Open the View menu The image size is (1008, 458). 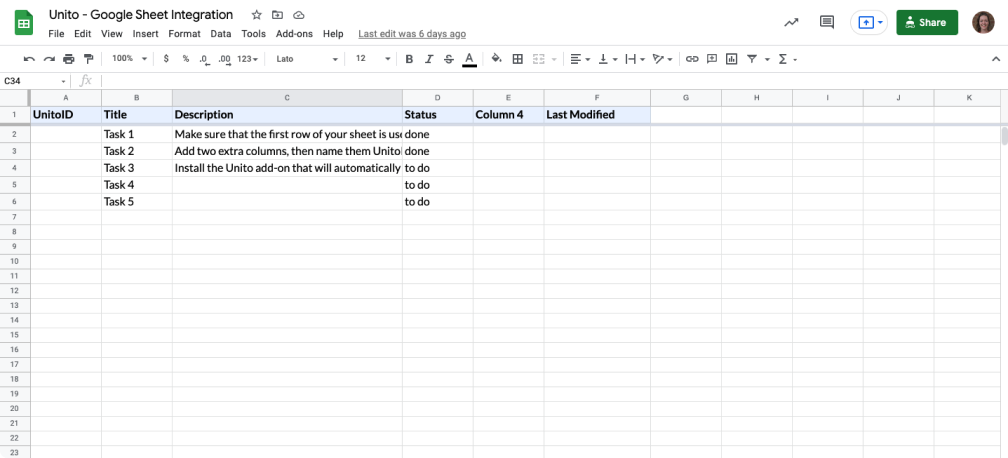112,34
